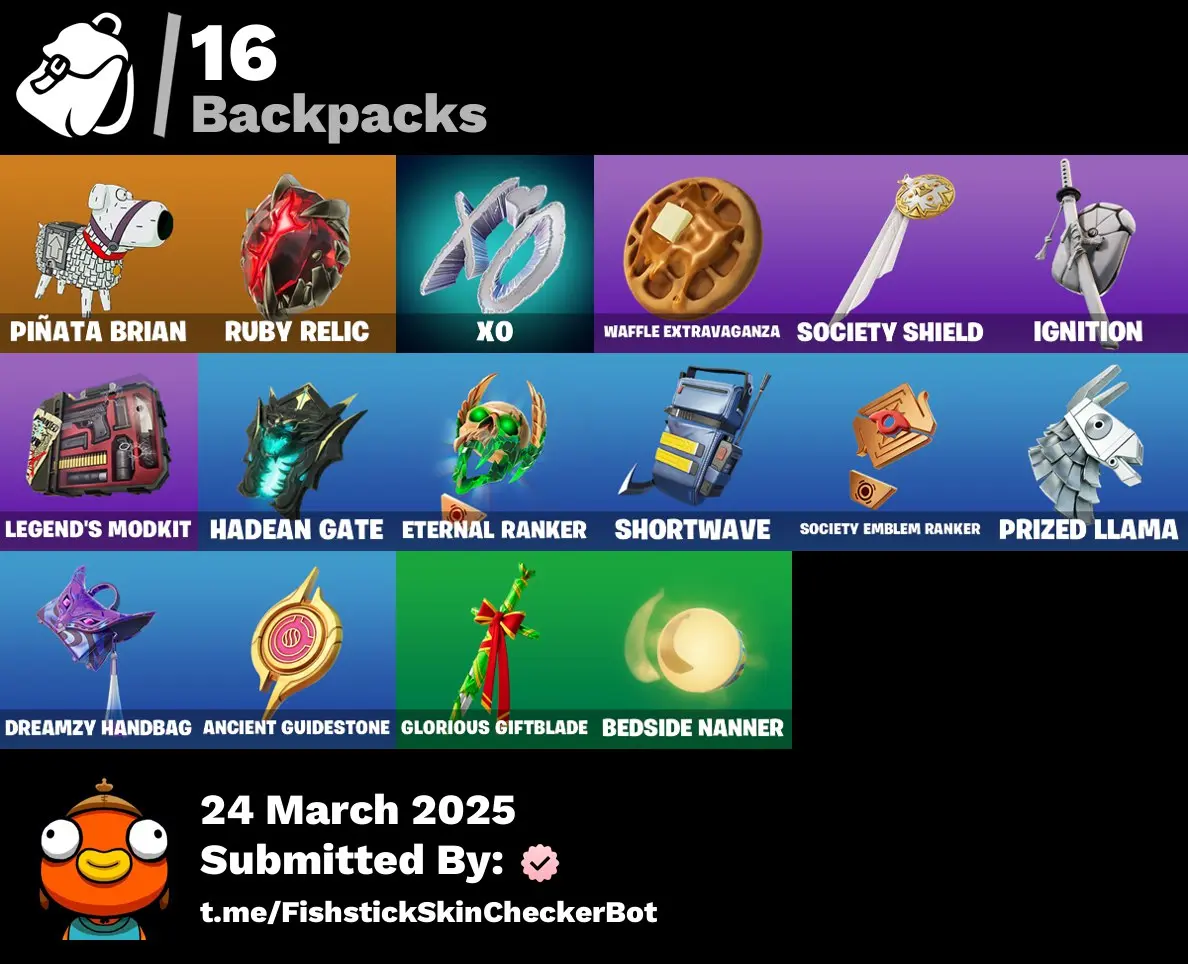1188x964 pixels.
Task: Click the Fishstick avatar icon
Action: pos(105,859)
